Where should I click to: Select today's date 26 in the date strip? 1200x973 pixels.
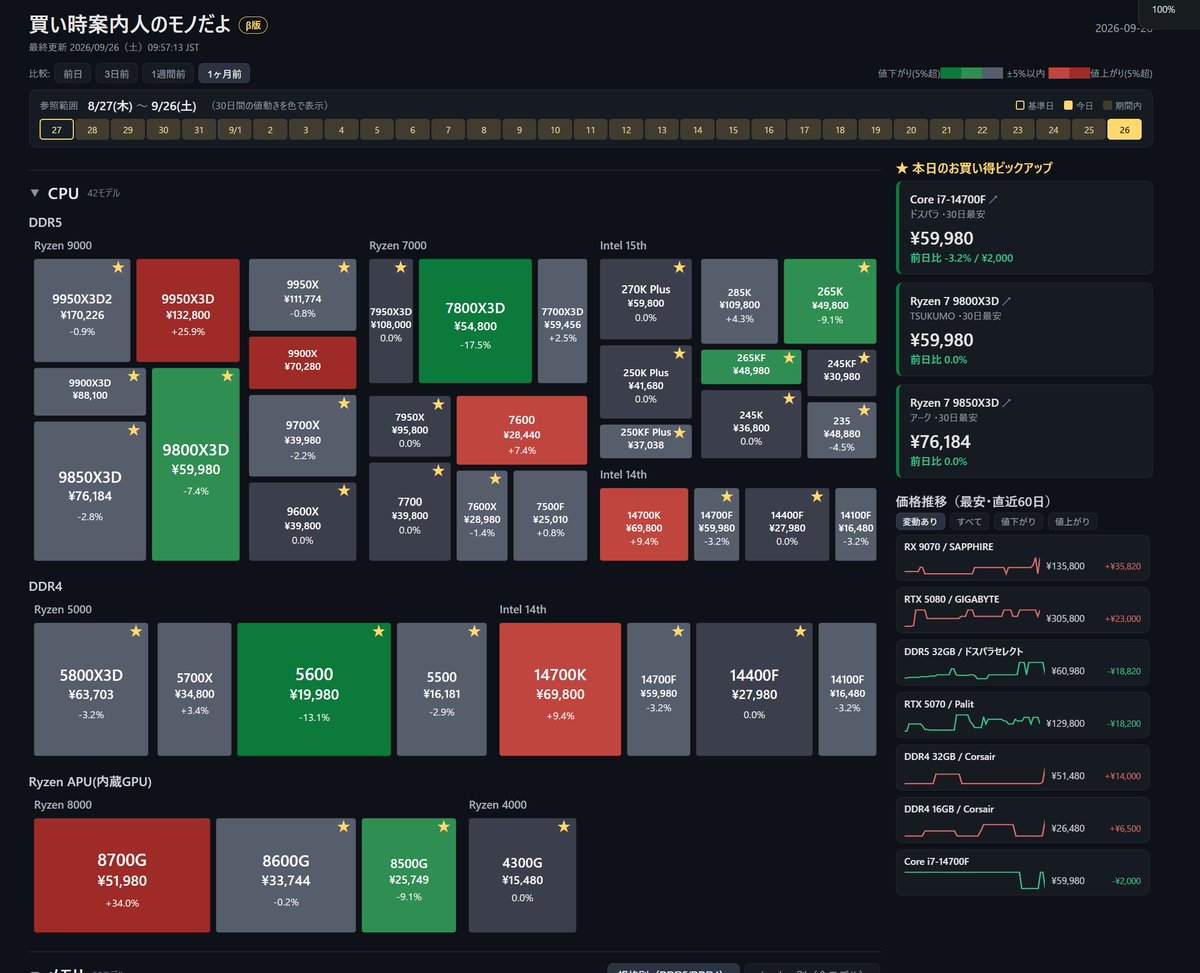click(x=1124, y=130)
